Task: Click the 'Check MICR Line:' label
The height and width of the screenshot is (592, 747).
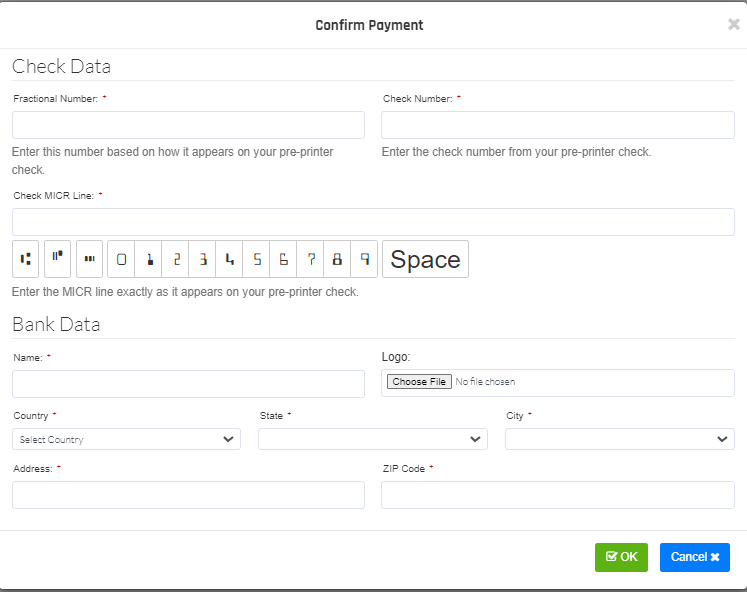Action: point(53,196)
